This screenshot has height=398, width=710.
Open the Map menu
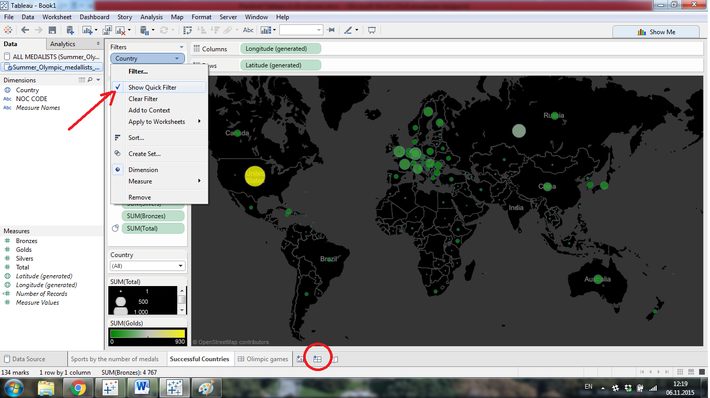[x=177, y=17]
